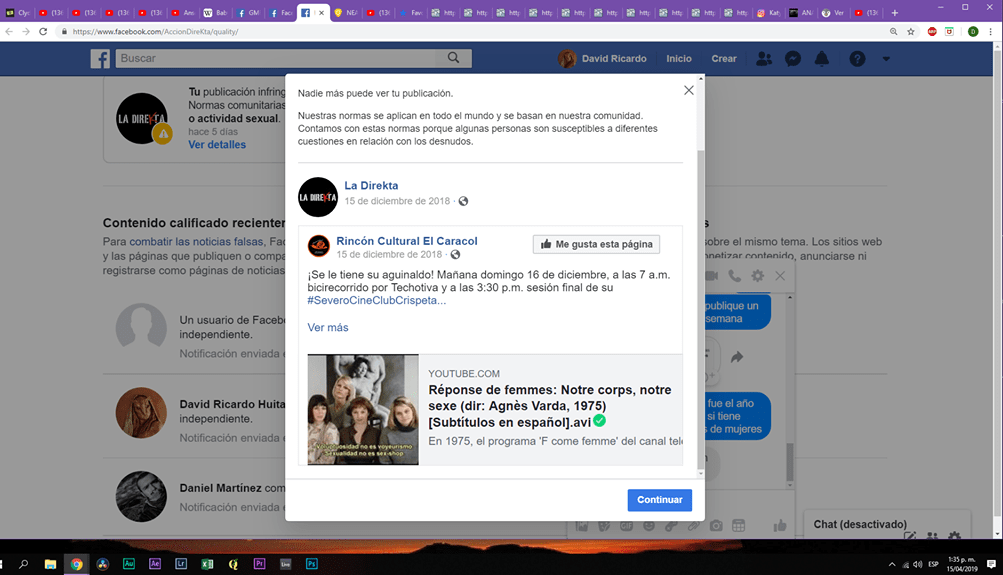Show hidden system tray icons
The height and width of the screenshot is (575, 1003).
coord(892,564)
